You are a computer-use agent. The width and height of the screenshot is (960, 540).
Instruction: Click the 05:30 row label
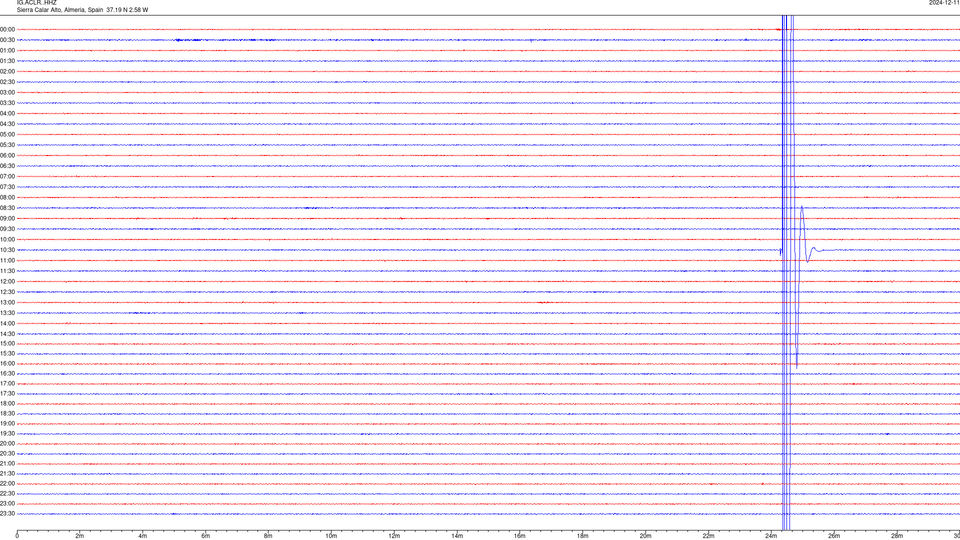pyautogui.click(x=7, y=145)
